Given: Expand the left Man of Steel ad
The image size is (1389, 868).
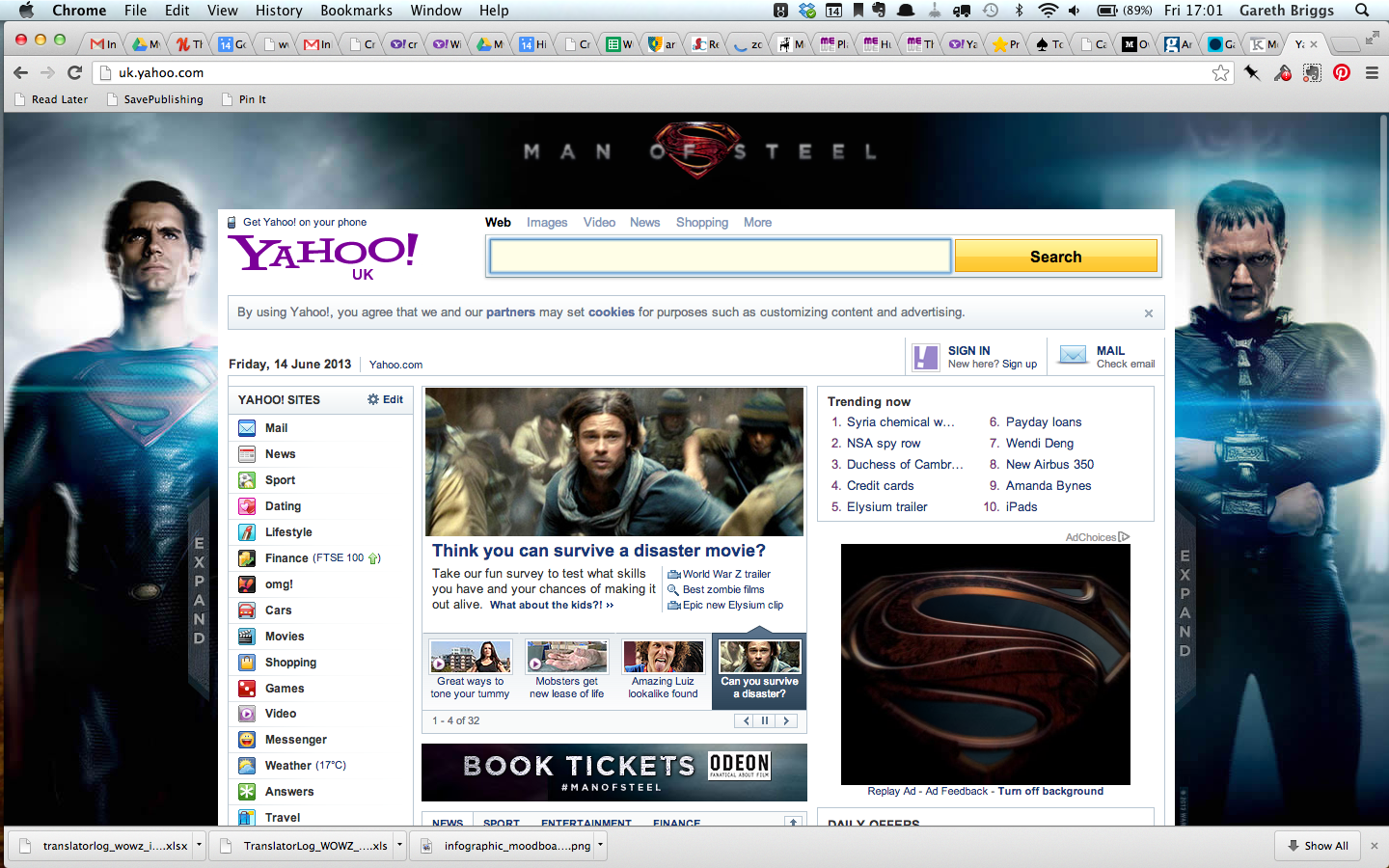Looking at the screenshot, I should coord(199,591).
